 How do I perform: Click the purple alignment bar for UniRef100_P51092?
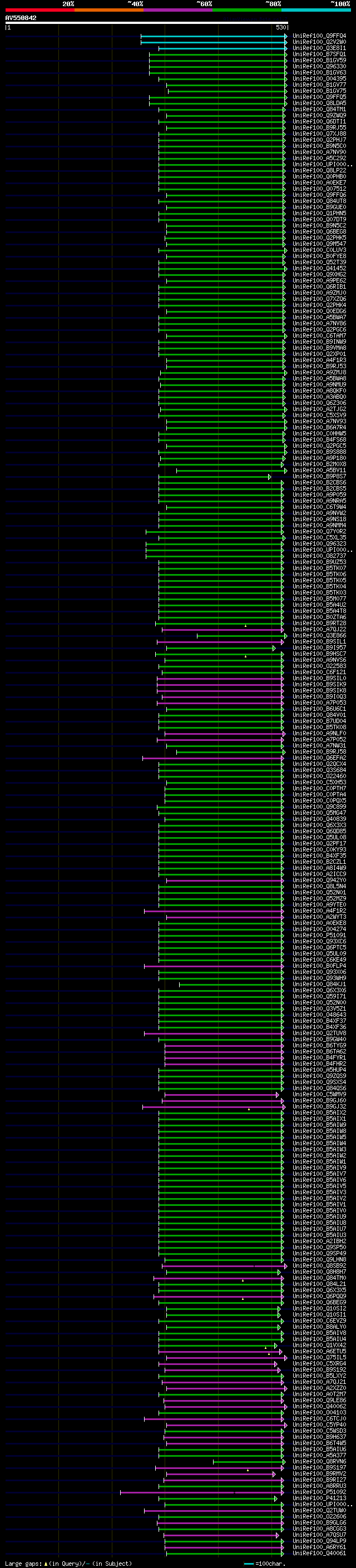tap(201, 1492)
